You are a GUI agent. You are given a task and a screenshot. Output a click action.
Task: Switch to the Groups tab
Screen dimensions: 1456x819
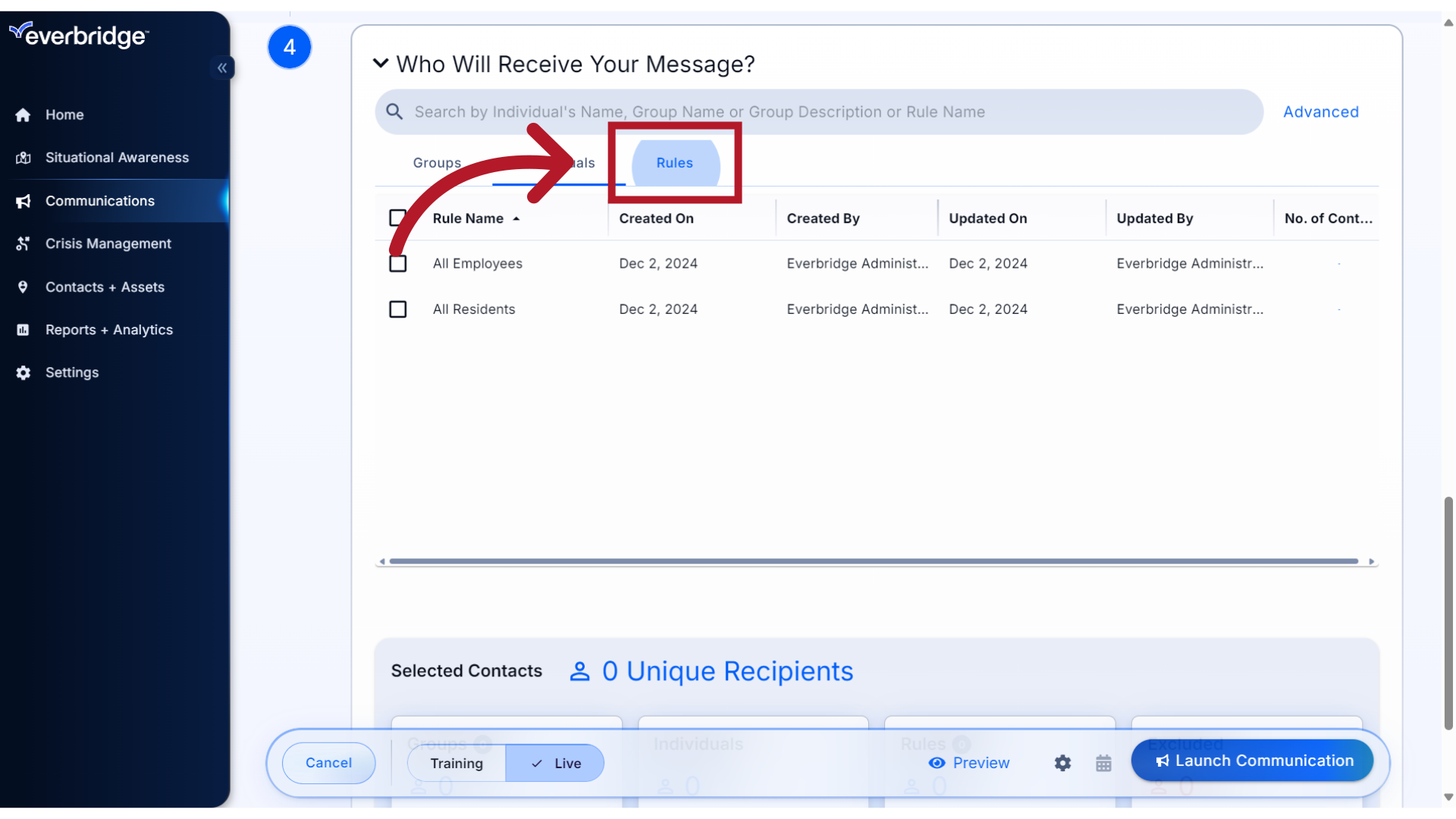(x=436, y=162)
